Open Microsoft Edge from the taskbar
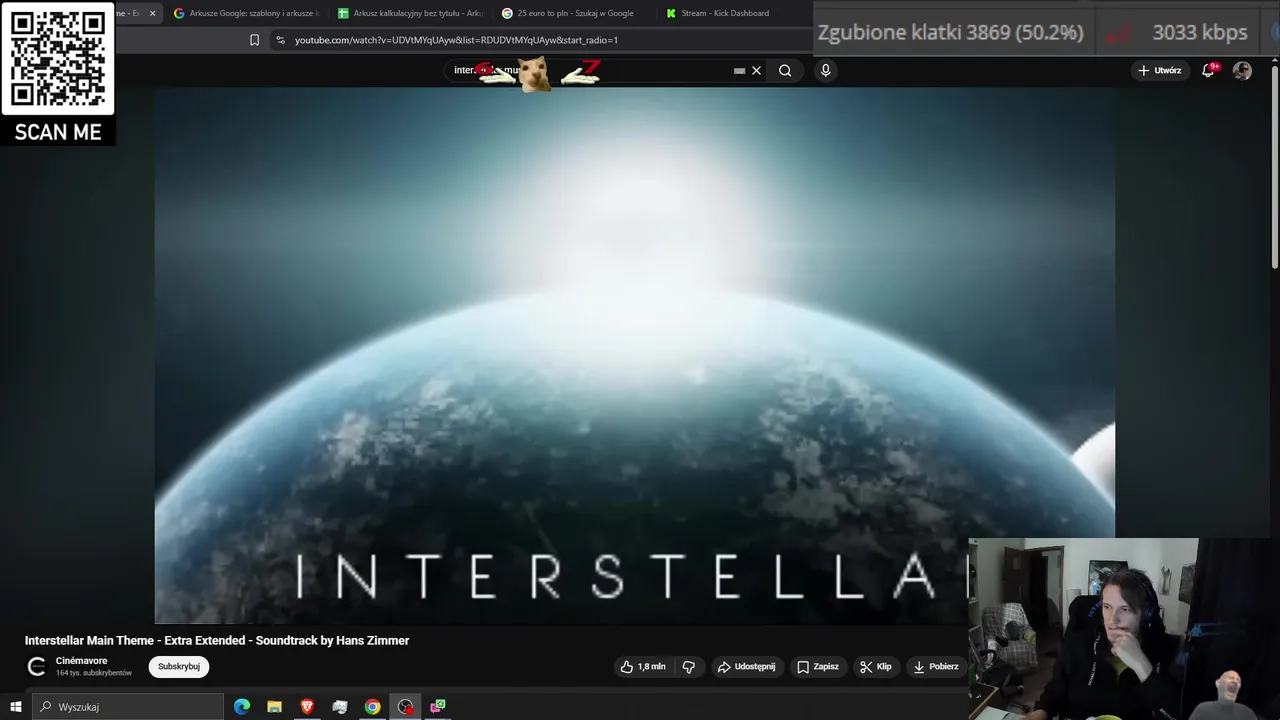Viewport: 1280px width, 720px height. 242,707
